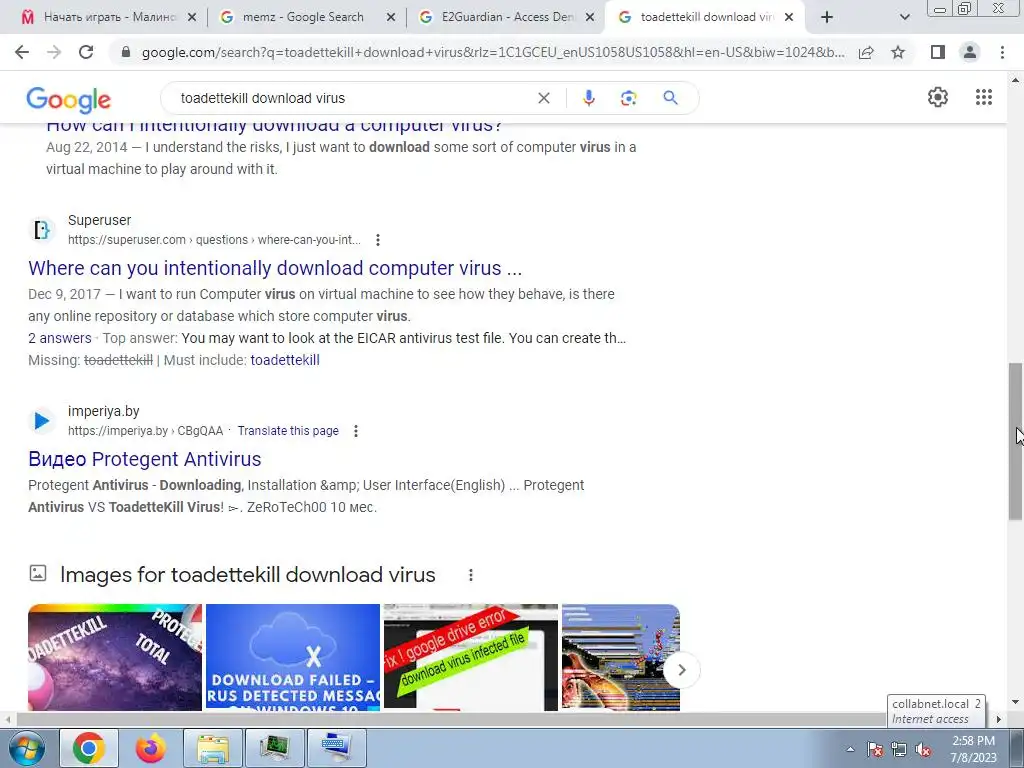The image size is (1024, 768).
Task: Open 'Download Failed' blue image thumbnail
Action: 293,657
